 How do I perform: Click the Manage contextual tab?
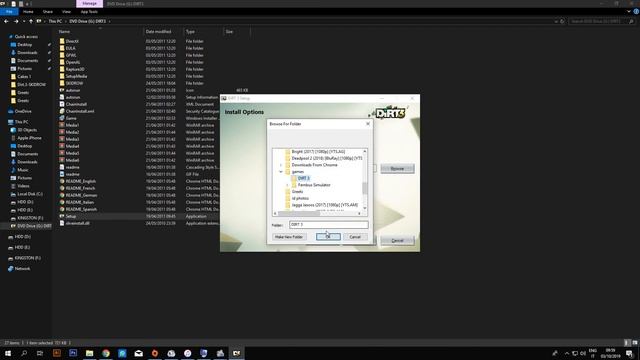click(89, 4)
